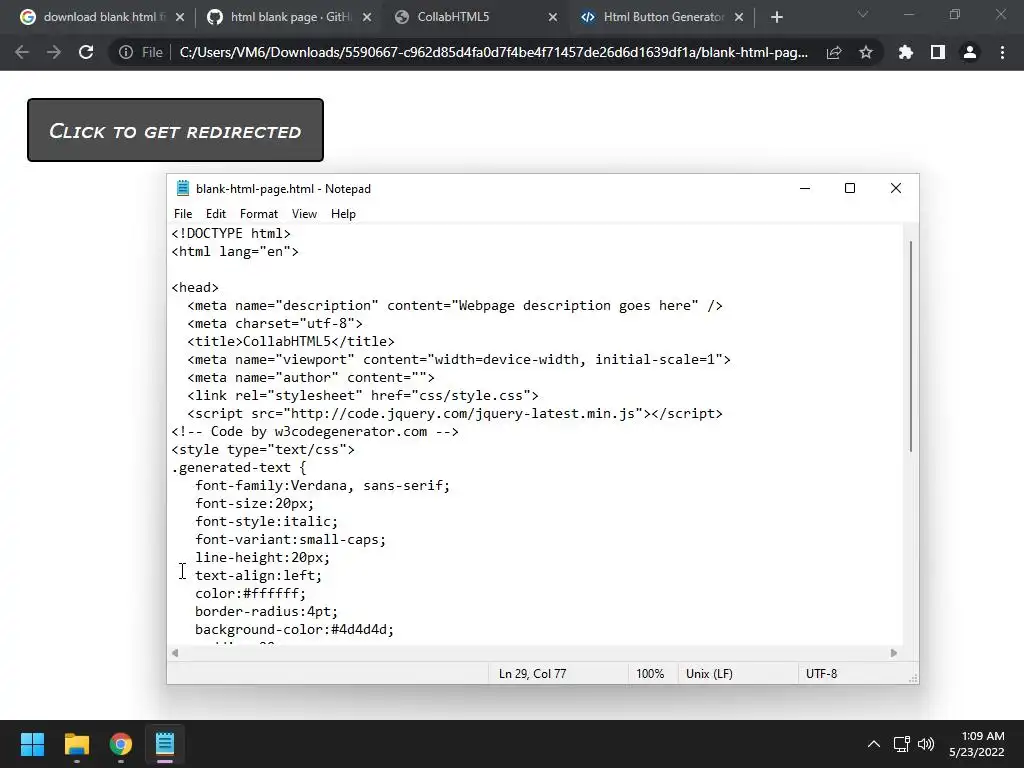This screenshot has height=768, width=1024.
Task: Click the Notepad taskbar icon
Action: pyautogui.click(x=165, y=744)
